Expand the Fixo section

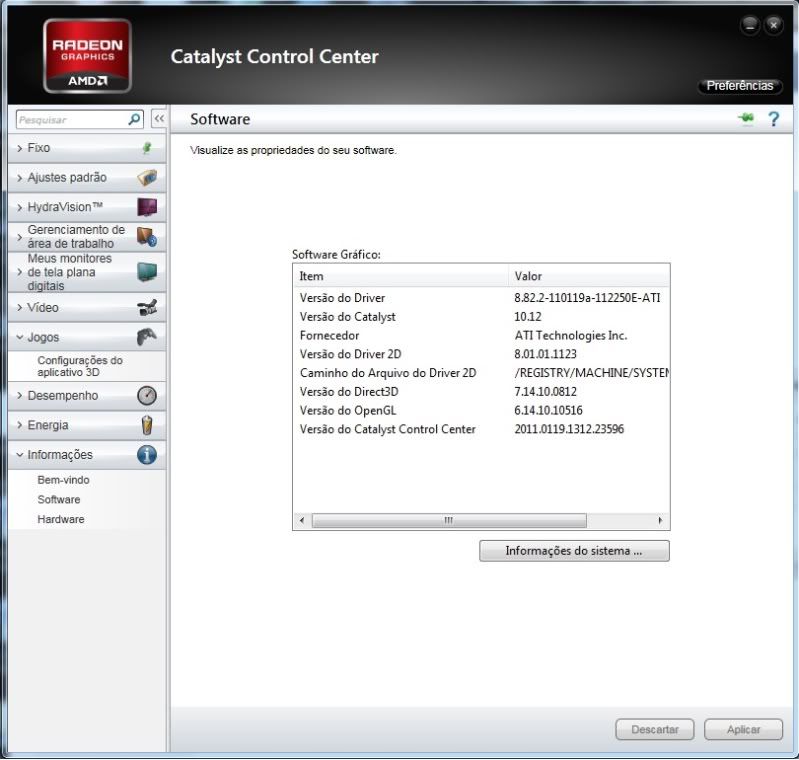[x=87, y=148]
